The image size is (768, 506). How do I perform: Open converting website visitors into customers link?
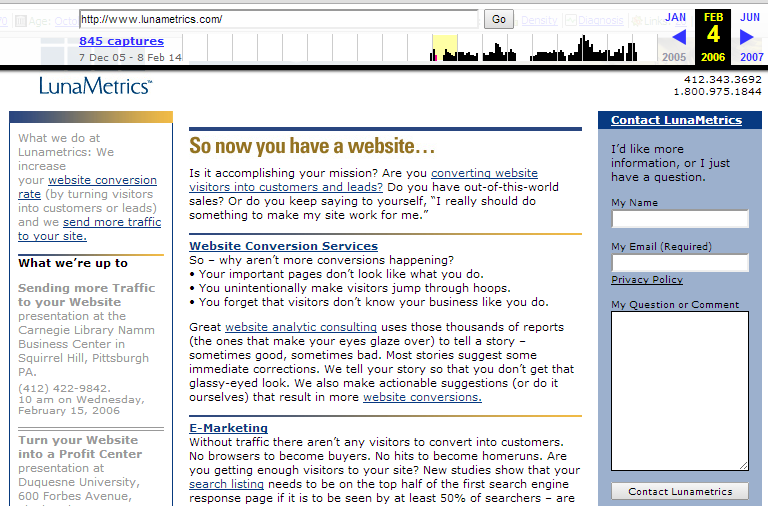pyautogui.click(x=484, y=173)
